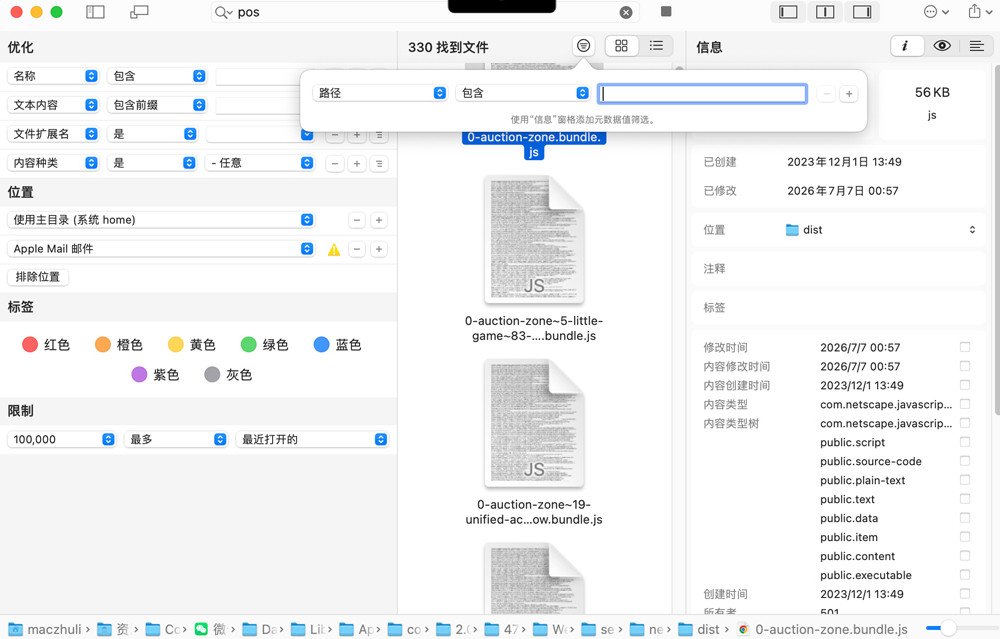Check the 创建时间 metadata checkbox

[x=965, y=594]
